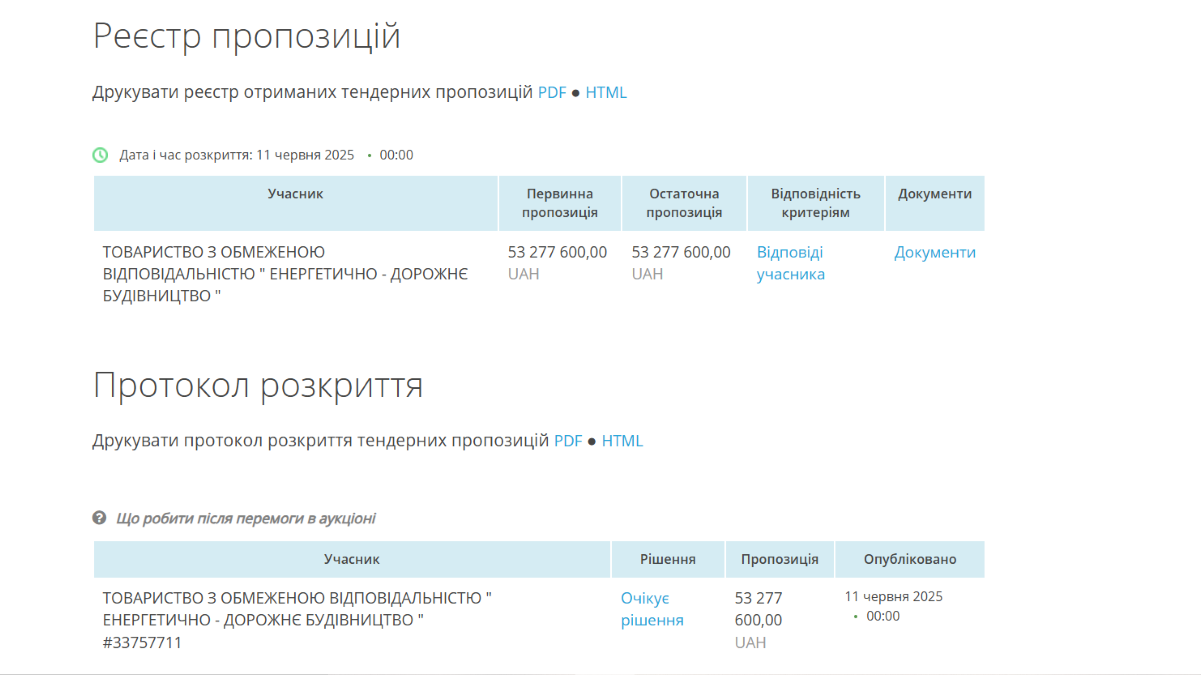Open the participant's 'Документи' link in the row

click(x=934, y=253)
